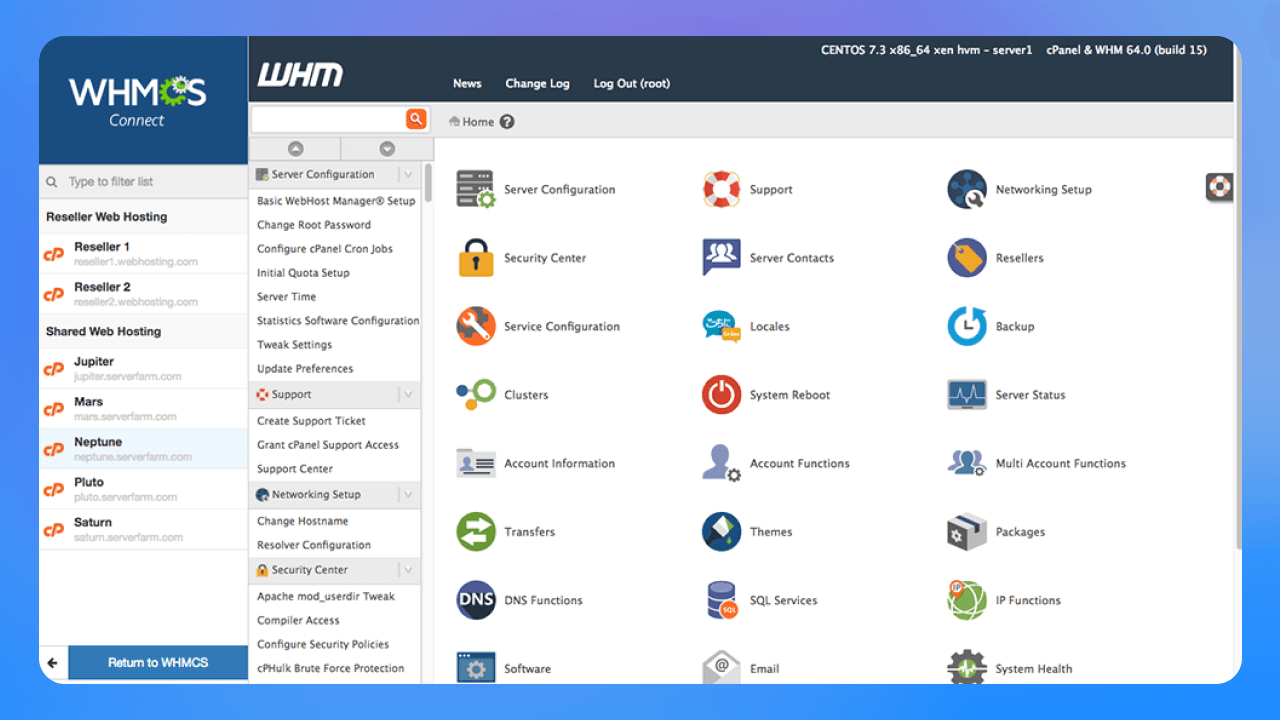Open Configure cPanel Cron Jobs link
The height and width of the screenshot is (720, 1280).
click(x=325, y=249)
